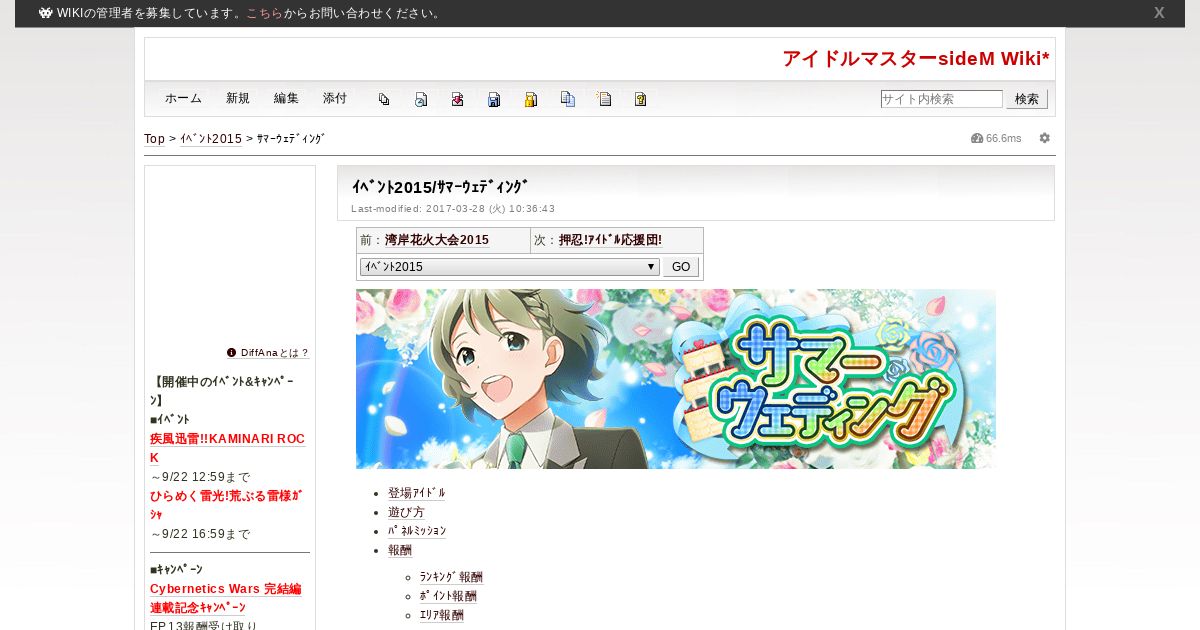1200x630 pixels.
Task: Click the 検索 search button
Action: coord(1027,99)
